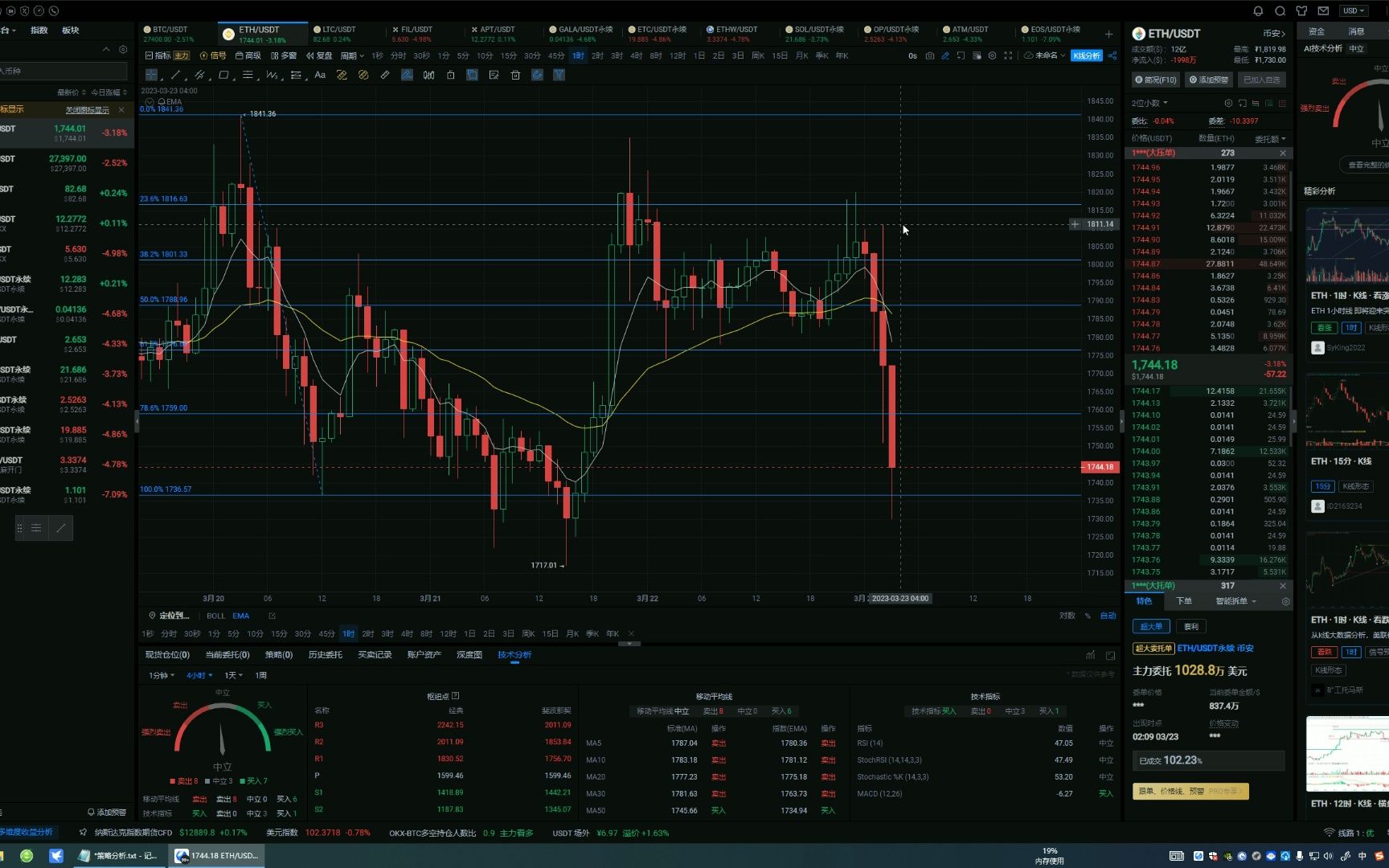Open the 周期 period dropdown
The image size is (1389, 868).
click(x=352, y=55)
